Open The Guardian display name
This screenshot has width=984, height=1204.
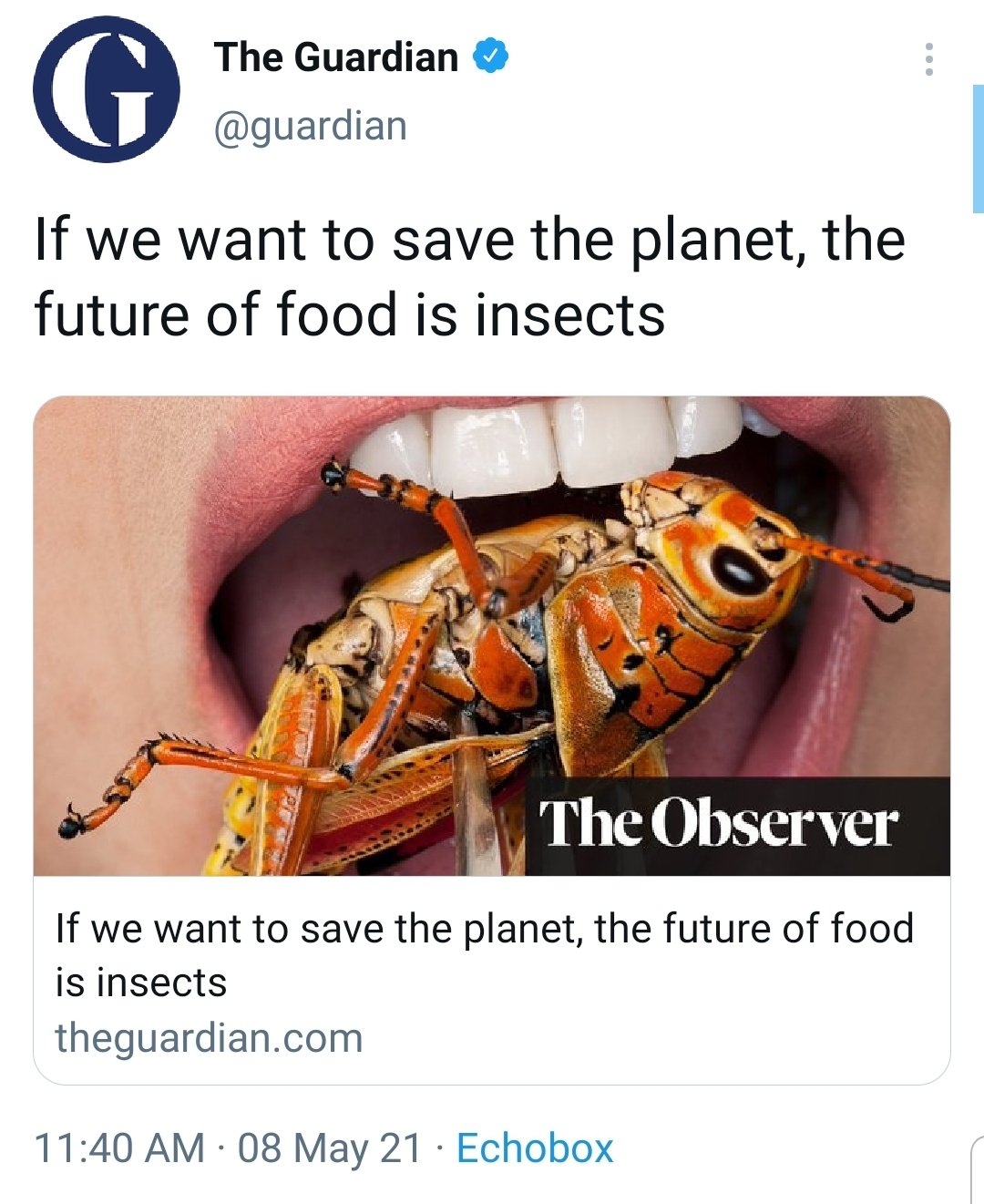(x=336, y=57)
